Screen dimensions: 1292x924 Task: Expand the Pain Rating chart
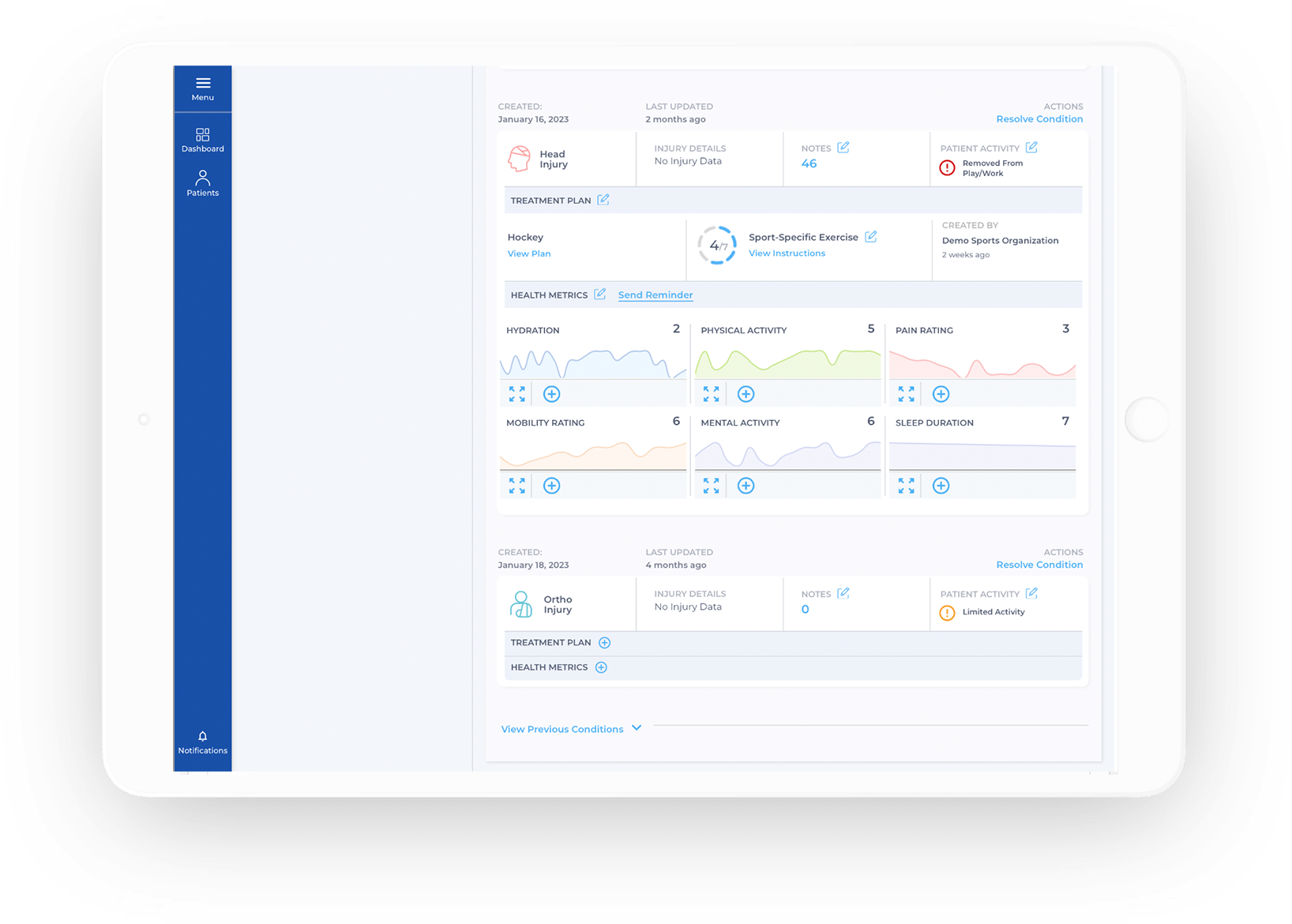pyautogui.click(x=907, y=394)
